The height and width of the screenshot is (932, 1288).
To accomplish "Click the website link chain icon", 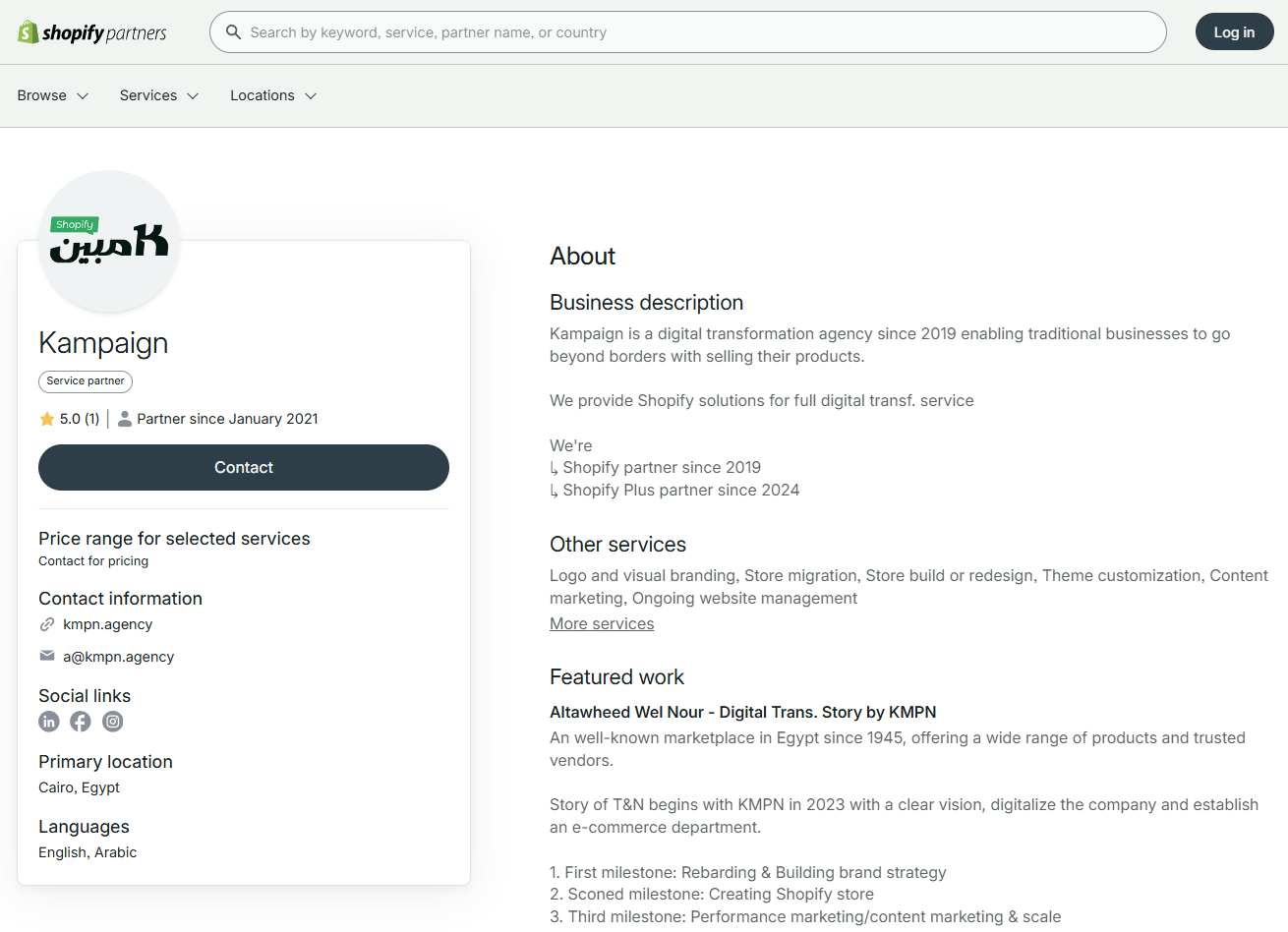I will tap(47, 624).
